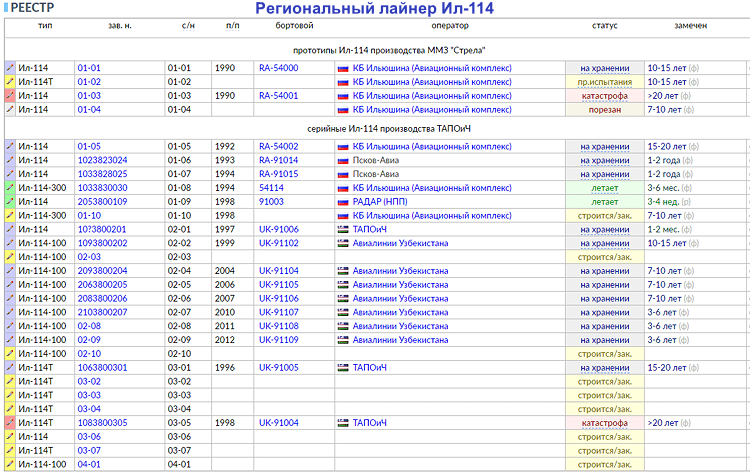Open serial number link 2093800204
Image resolution: width=750 pixels, height=472 pixels.
coord(102,271)
